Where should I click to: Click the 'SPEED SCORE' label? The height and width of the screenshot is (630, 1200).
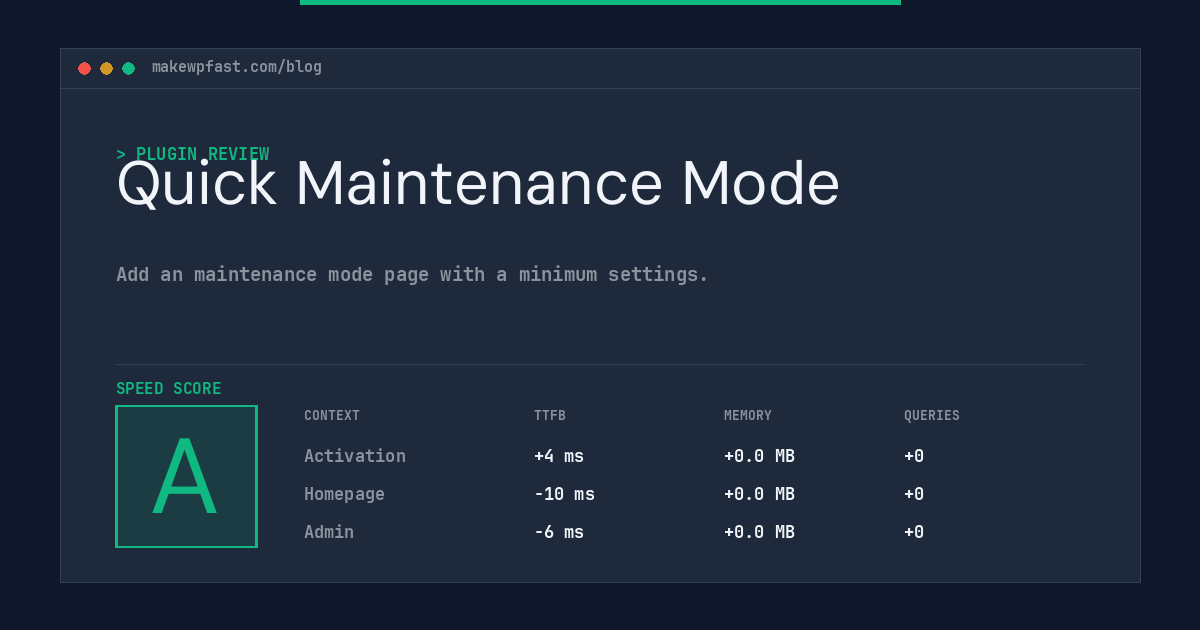(x=169, y=389)
